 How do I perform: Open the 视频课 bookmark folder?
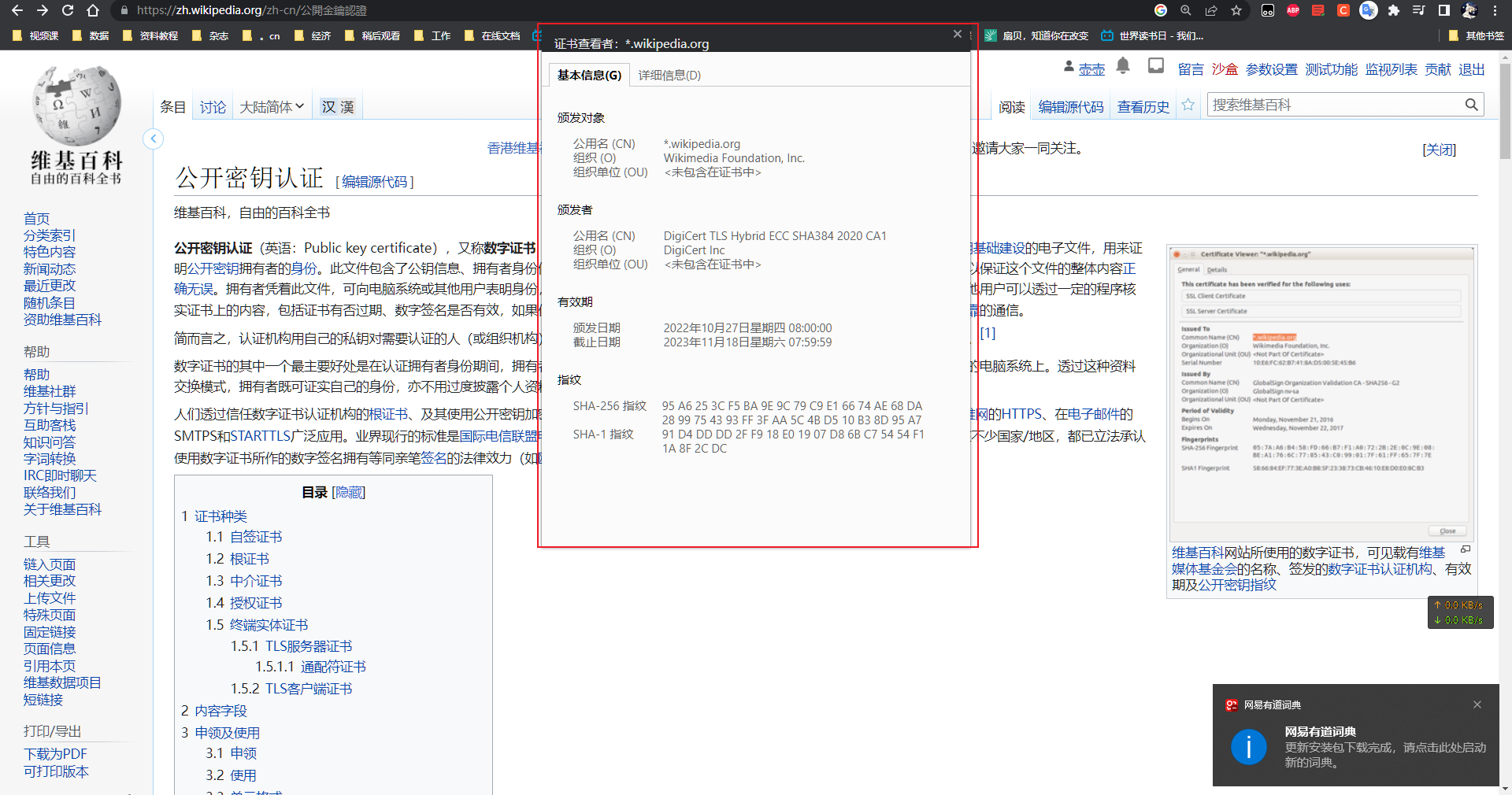click(x=36, y=35)
